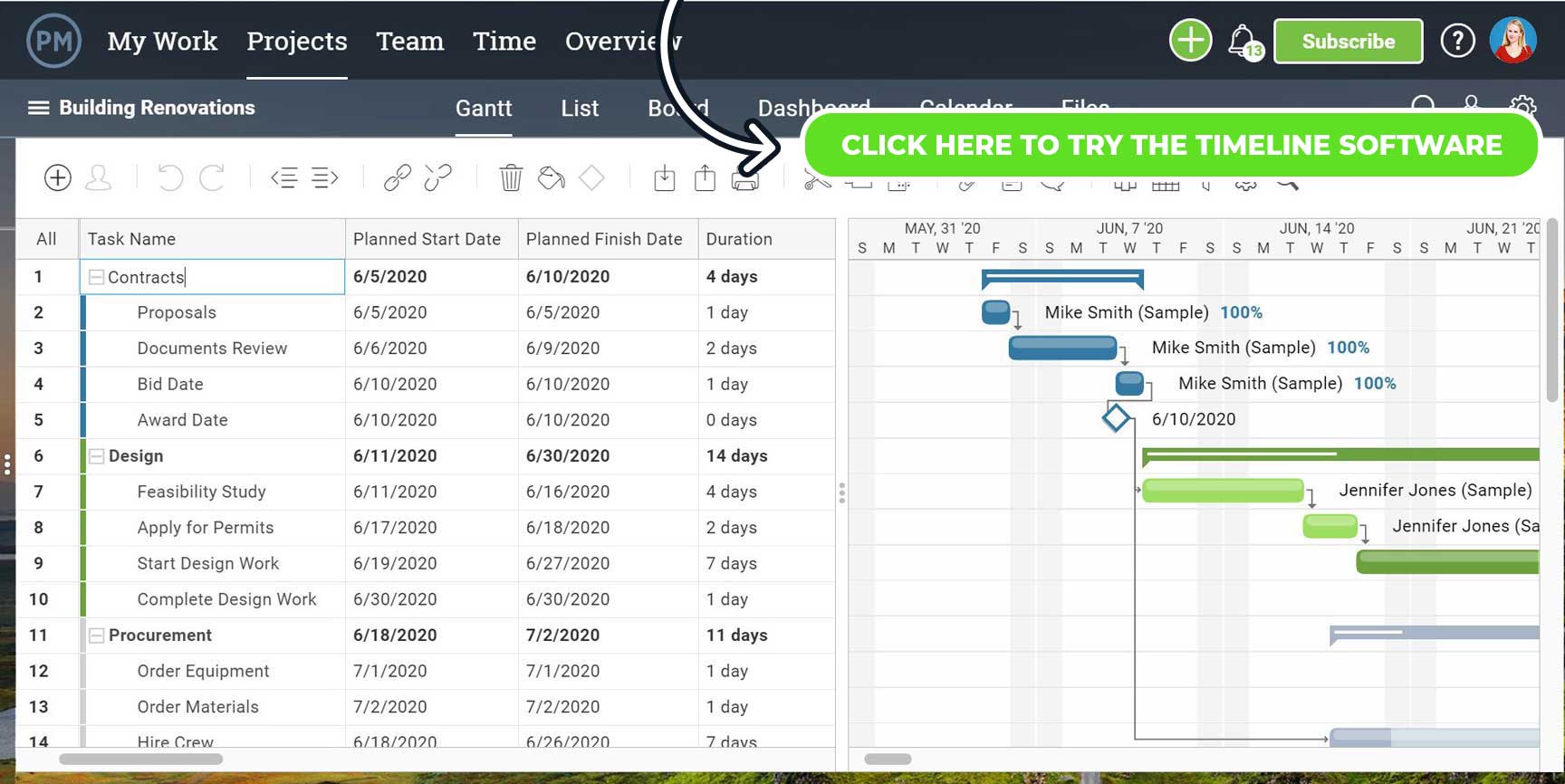Indent the selected task
Image resolution: width=1565 pixels, height=784 pixels.
[324, 177]
